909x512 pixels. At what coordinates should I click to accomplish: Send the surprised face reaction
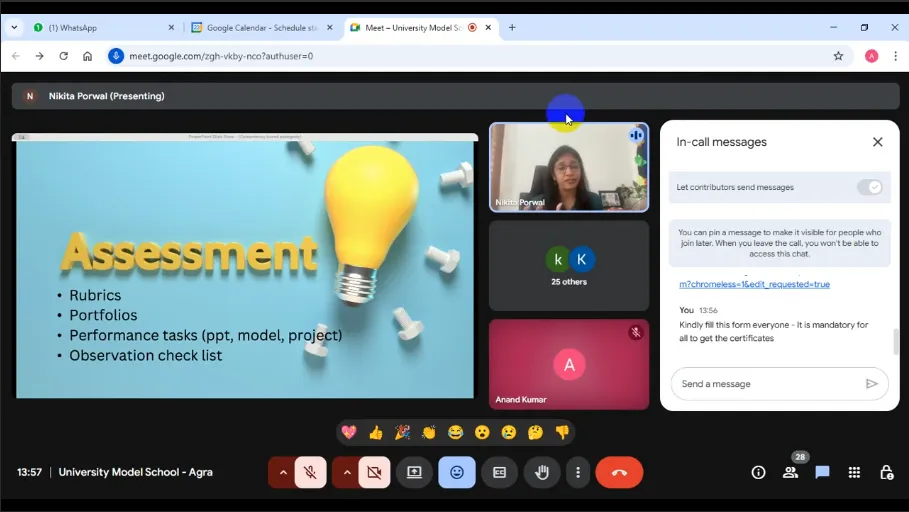(482, 432)
